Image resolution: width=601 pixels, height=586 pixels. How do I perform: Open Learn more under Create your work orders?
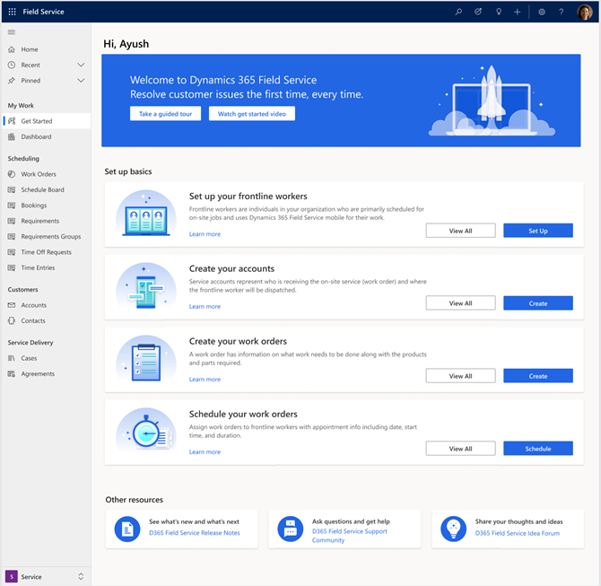tap(205, 379)
